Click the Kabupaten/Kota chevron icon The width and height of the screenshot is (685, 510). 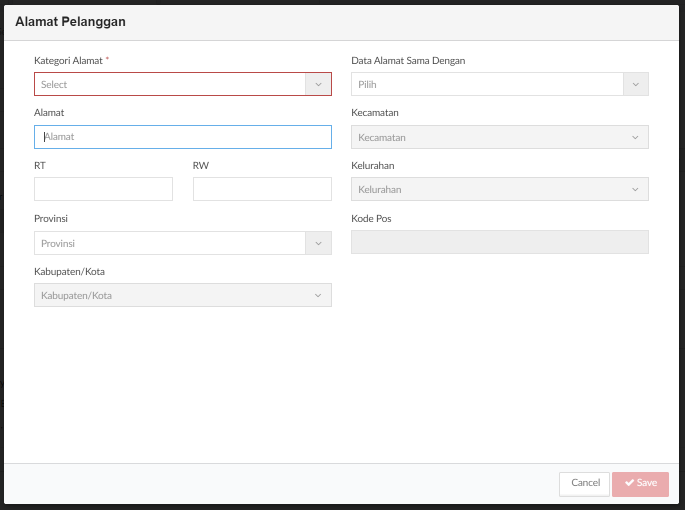318,295
